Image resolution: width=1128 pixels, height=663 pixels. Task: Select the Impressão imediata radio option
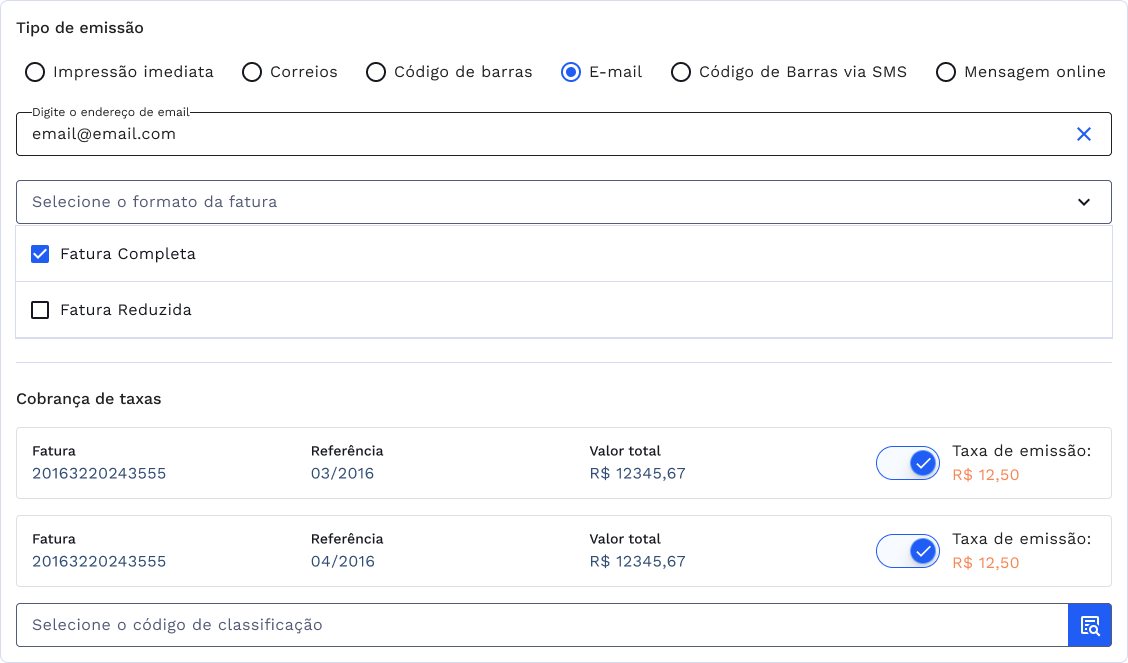point(35,72)
